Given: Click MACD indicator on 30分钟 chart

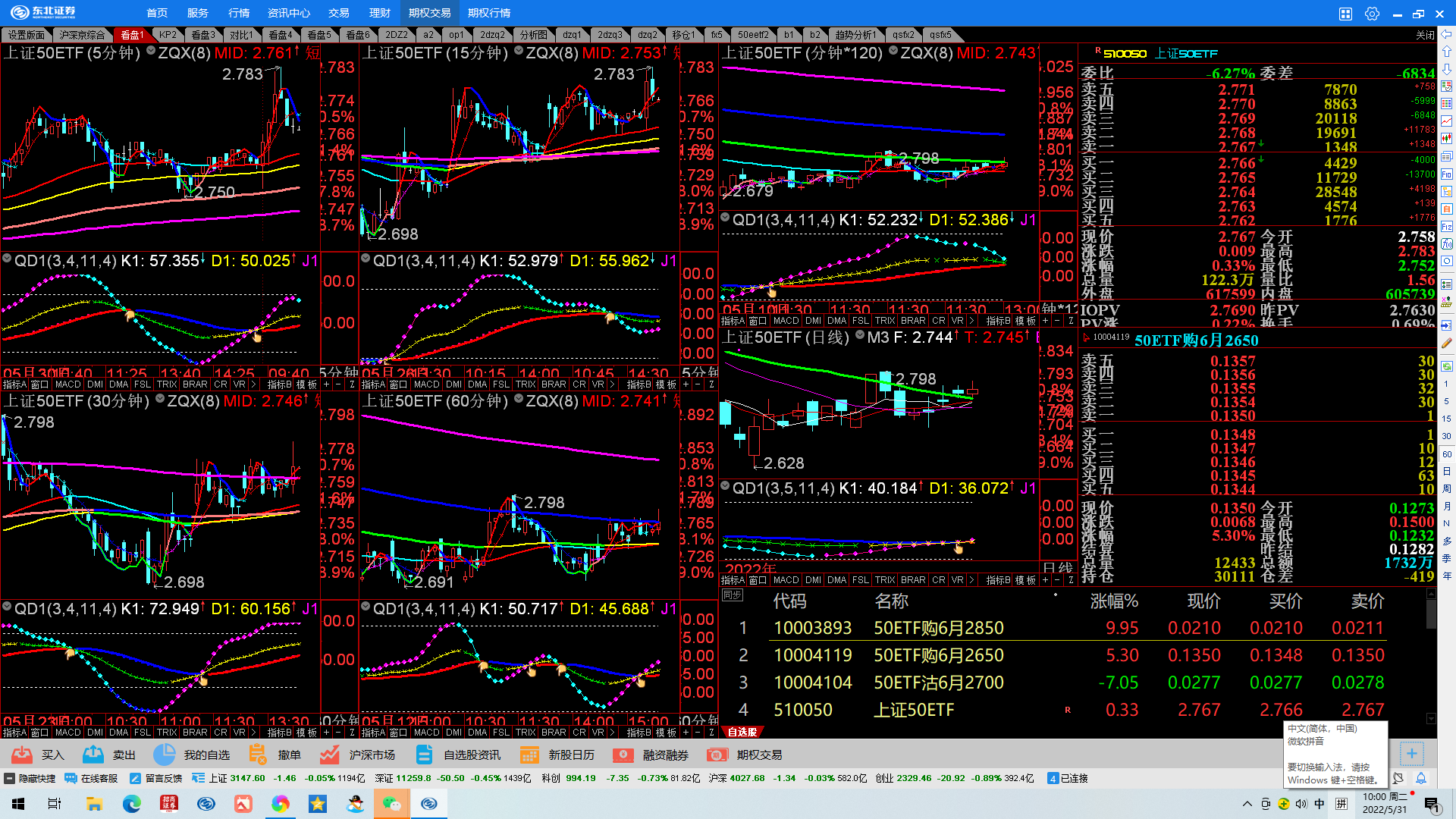Looking at the screenshot, I should click(x=67, y=733).
